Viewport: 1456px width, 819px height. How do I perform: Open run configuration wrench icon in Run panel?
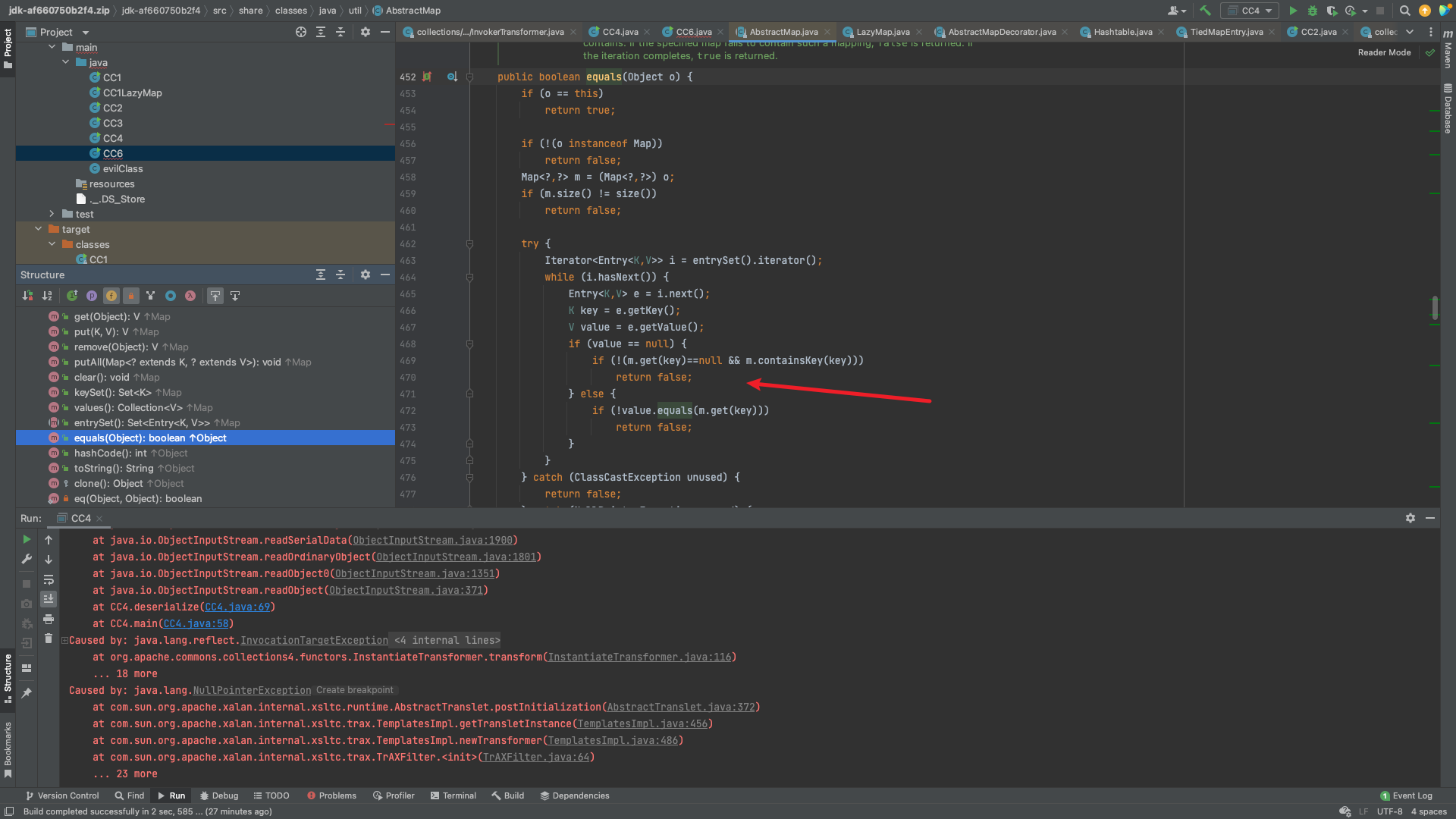[x=27, y=559]
